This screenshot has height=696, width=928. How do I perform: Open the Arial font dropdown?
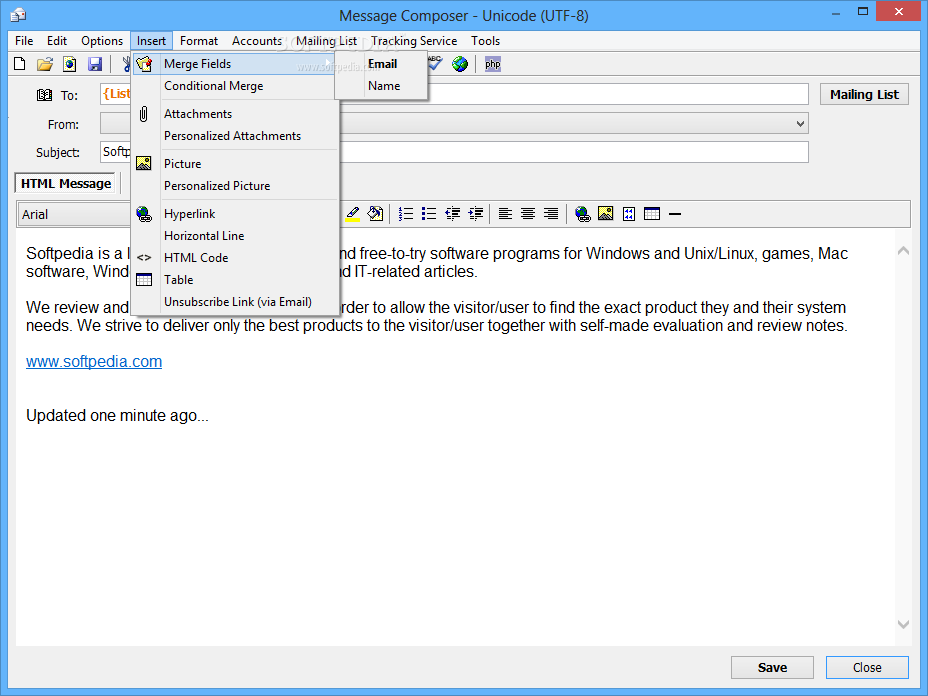click(74, 214)
